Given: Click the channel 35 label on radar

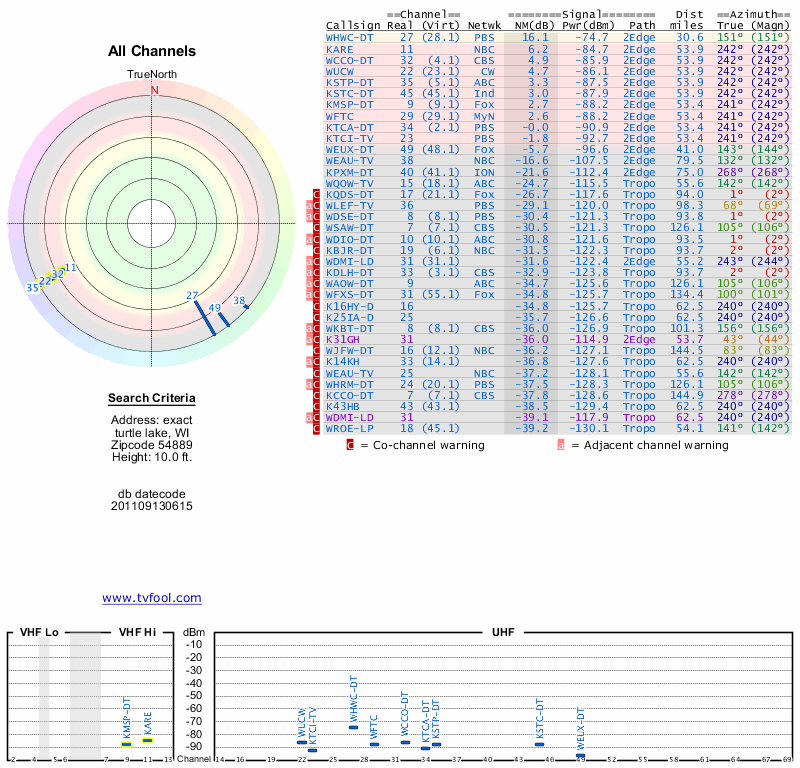Looking at the screenshot, I should [x=33, y=287].
